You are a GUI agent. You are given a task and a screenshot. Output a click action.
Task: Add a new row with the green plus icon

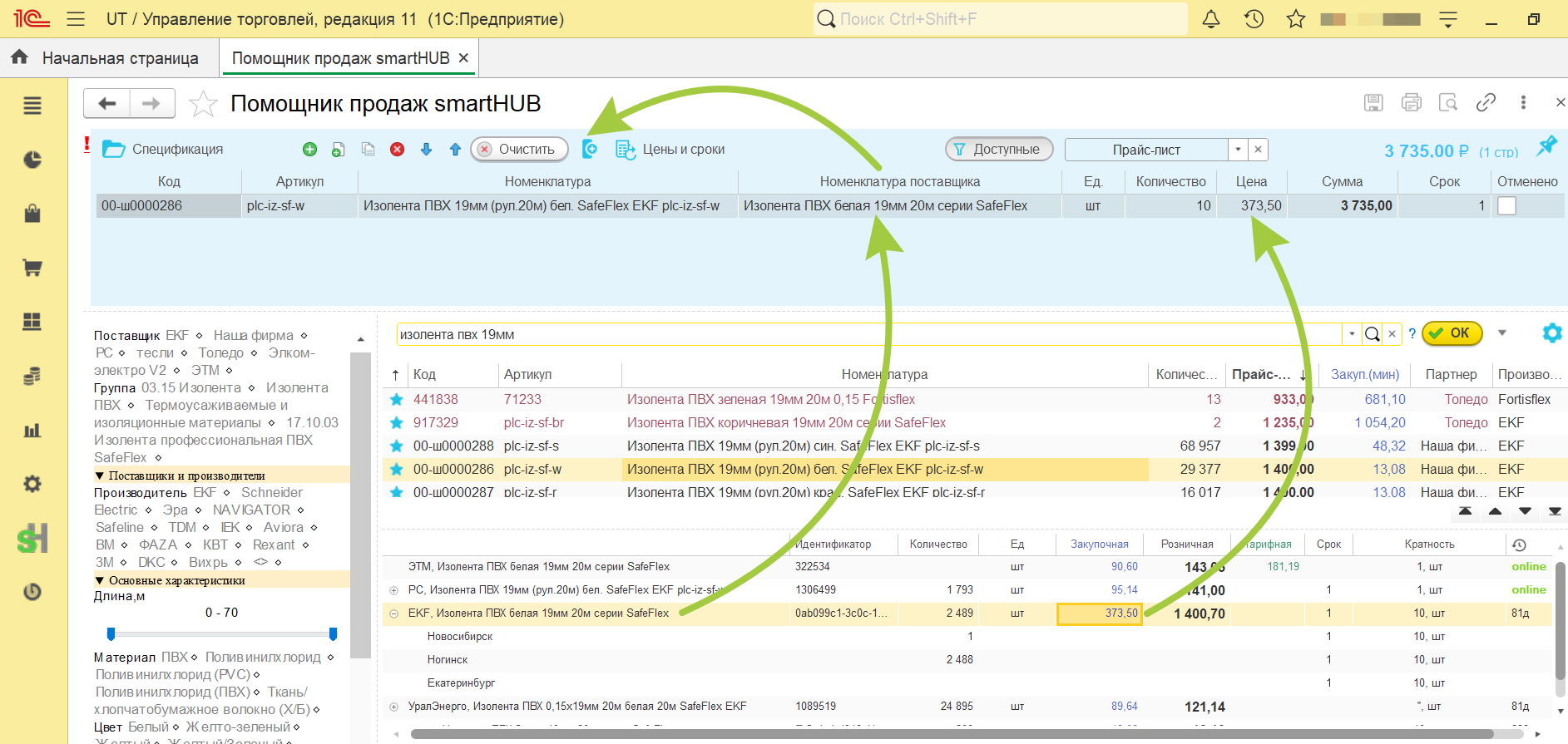[309, 150]
